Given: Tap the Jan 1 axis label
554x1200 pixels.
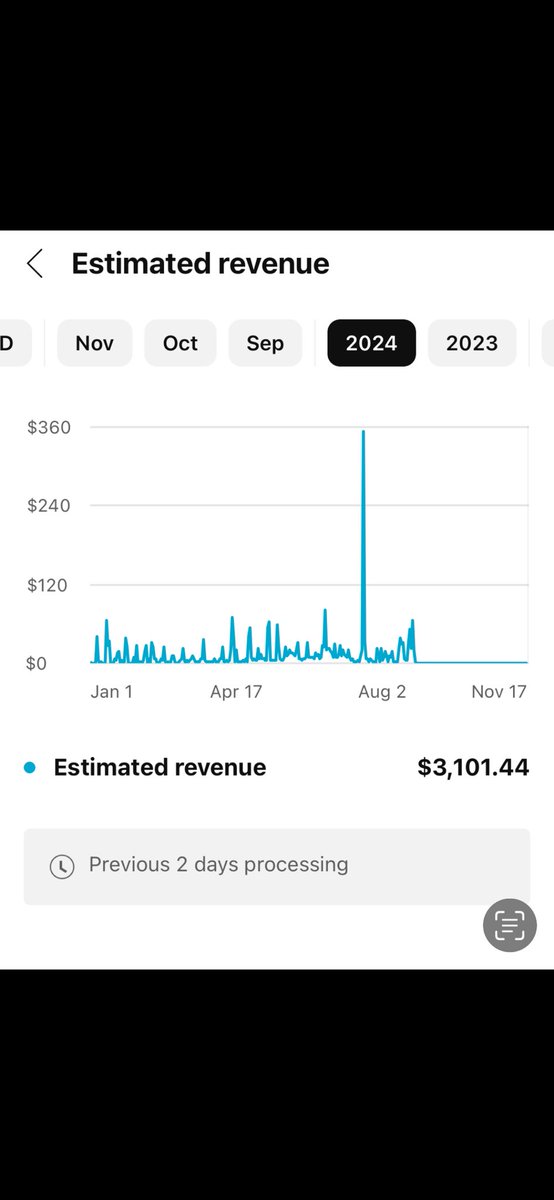Looking at the screenshot, I should click(111, 692).
